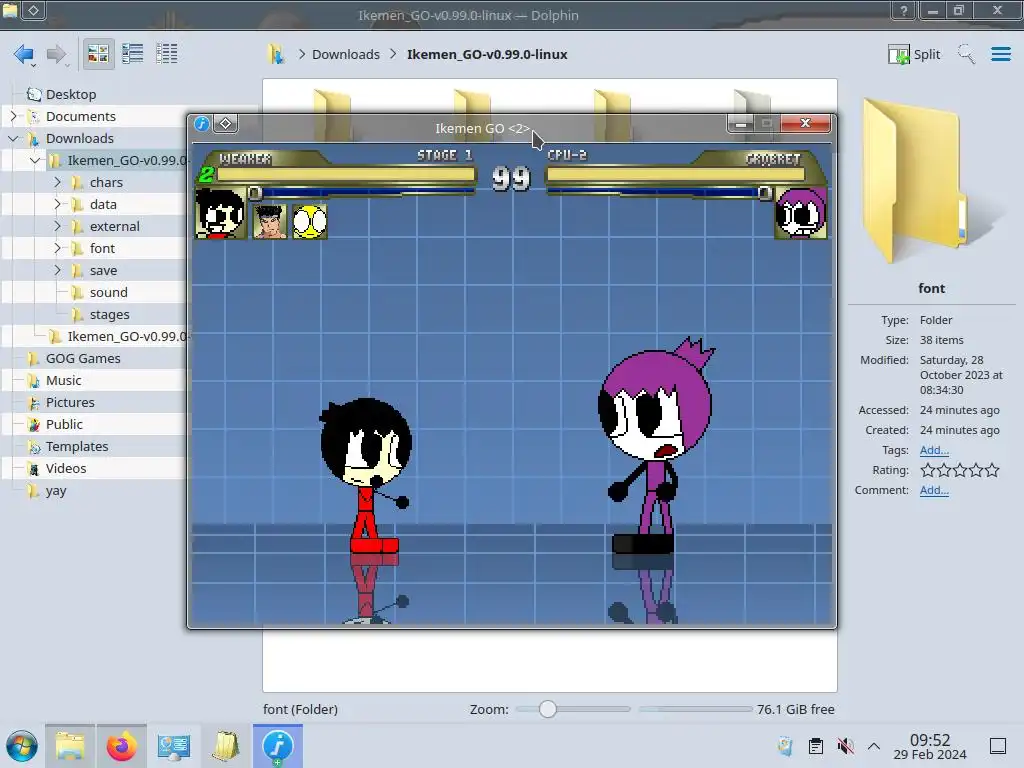Switch Dolphin to Icons view mode
1024x768 pixels.
[x=98, y=54]
